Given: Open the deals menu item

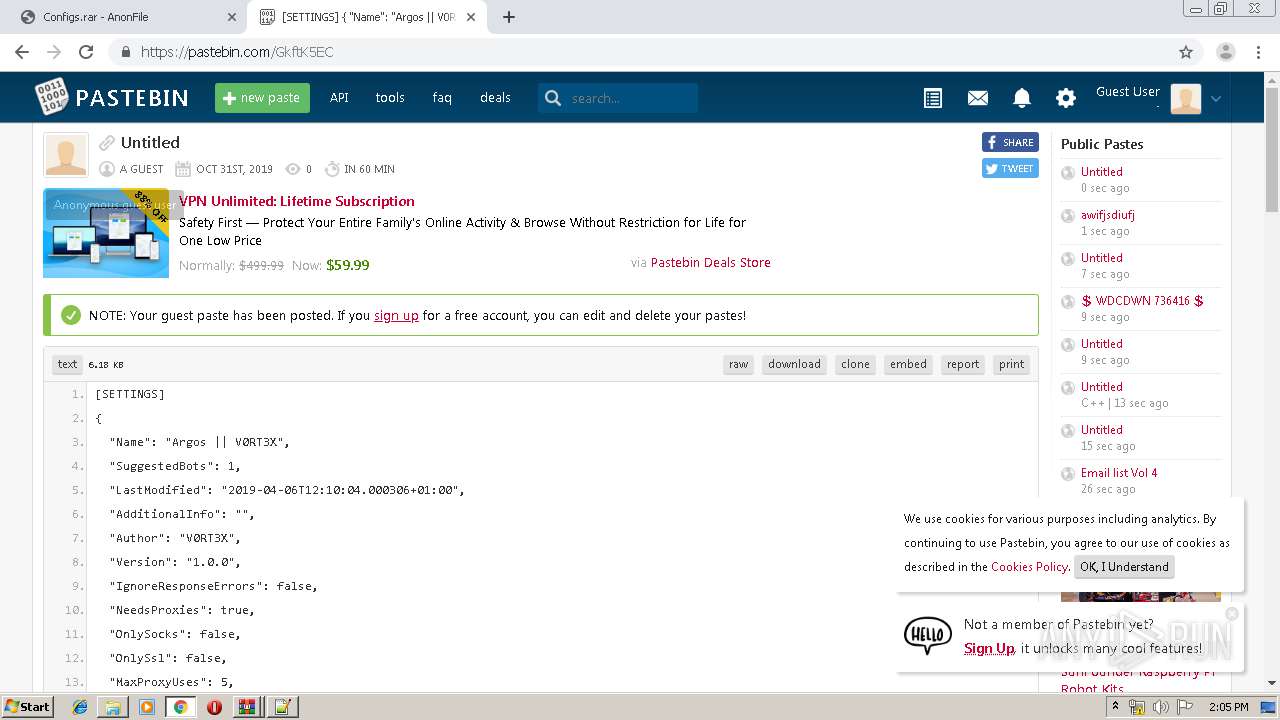Looking at the screenshot, I should (x=495, y=98).
